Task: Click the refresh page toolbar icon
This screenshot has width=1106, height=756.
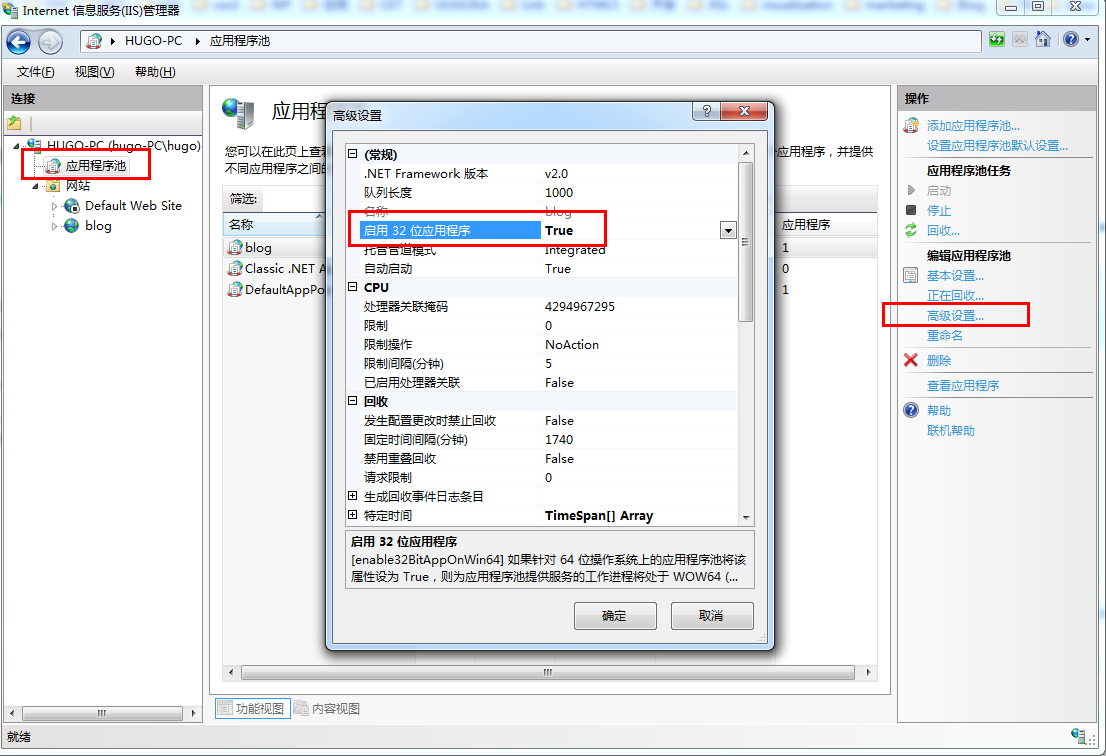Action: (x=997, y=39)
